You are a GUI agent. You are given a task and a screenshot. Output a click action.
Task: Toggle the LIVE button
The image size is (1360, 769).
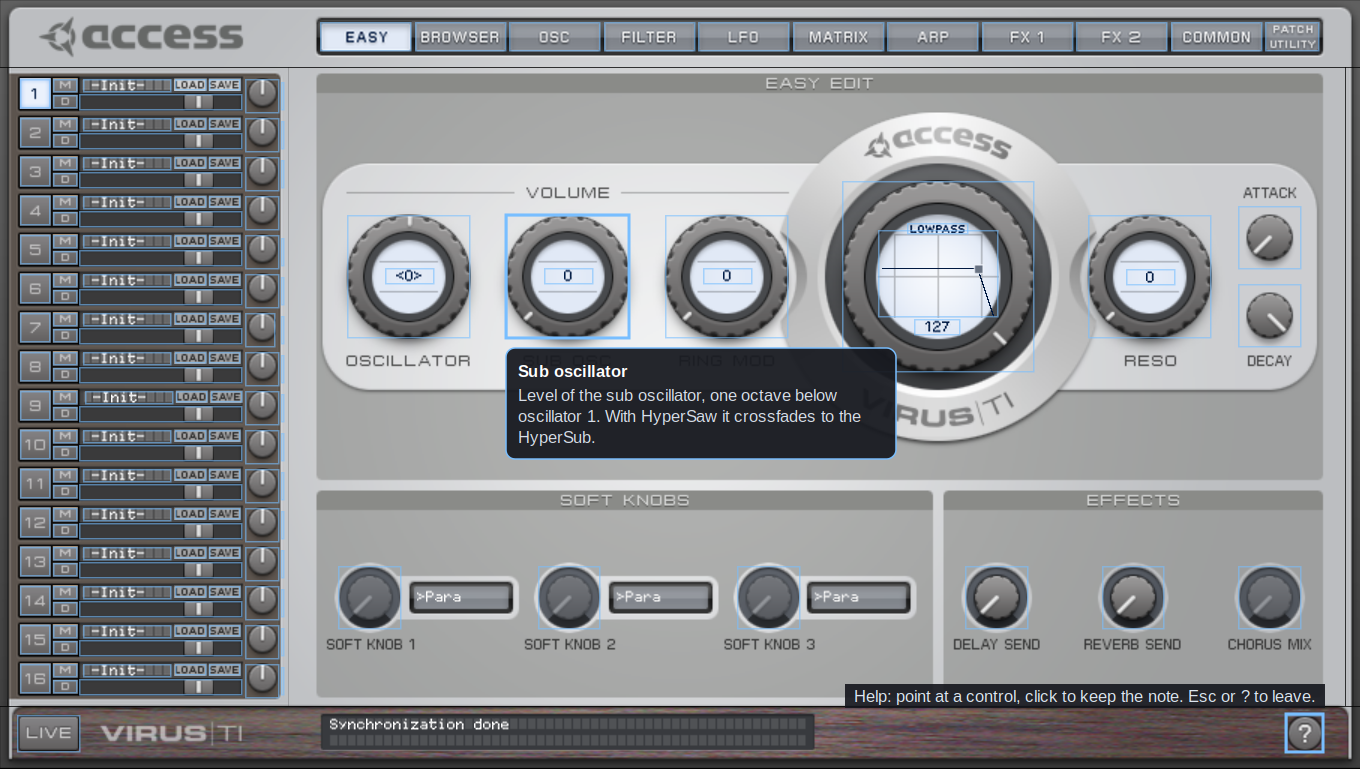[48, 733]
